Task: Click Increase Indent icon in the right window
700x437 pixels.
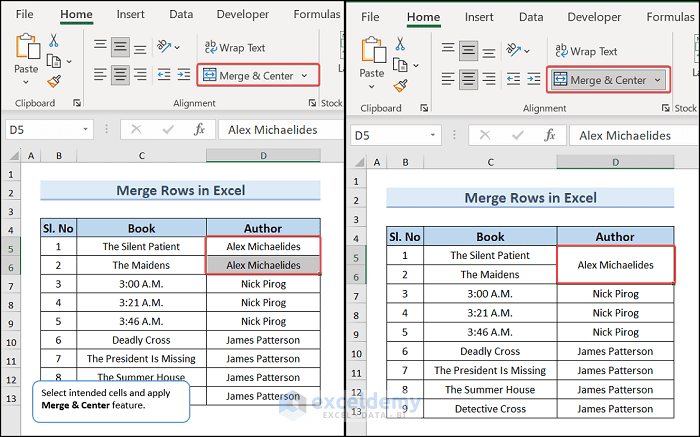Action: pos(533,79)
